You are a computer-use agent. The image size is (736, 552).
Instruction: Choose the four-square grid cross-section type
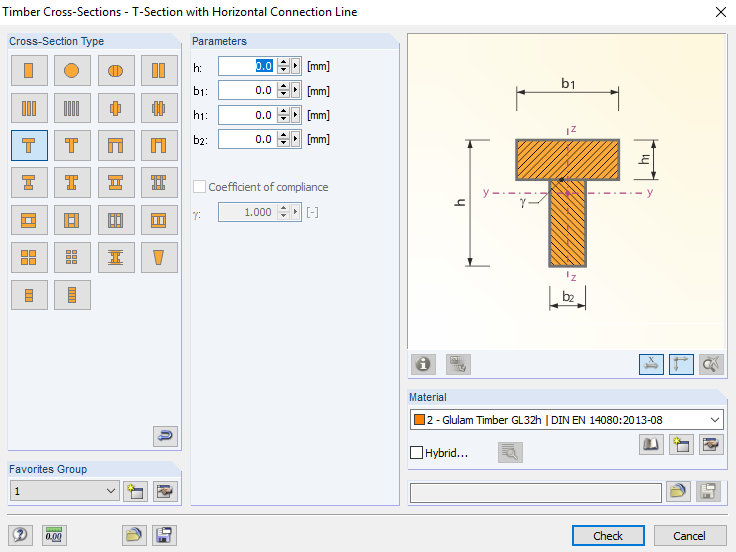click(x=29, y=257)
